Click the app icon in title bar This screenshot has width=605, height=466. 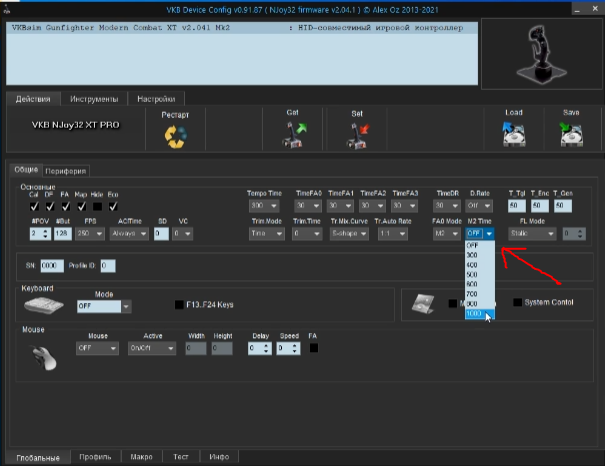coord(6,10)
